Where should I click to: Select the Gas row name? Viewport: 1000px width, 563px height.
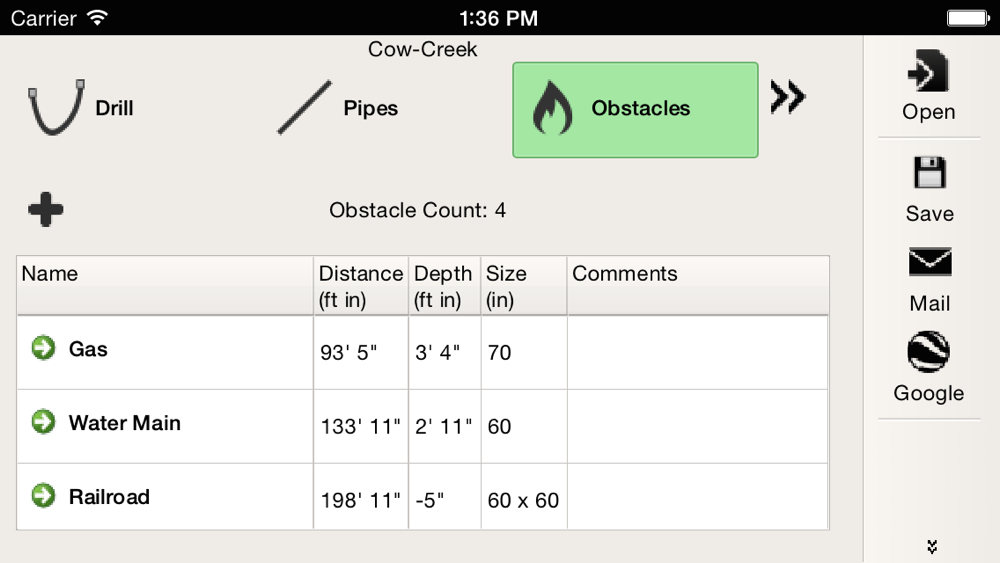coord(88,349)
